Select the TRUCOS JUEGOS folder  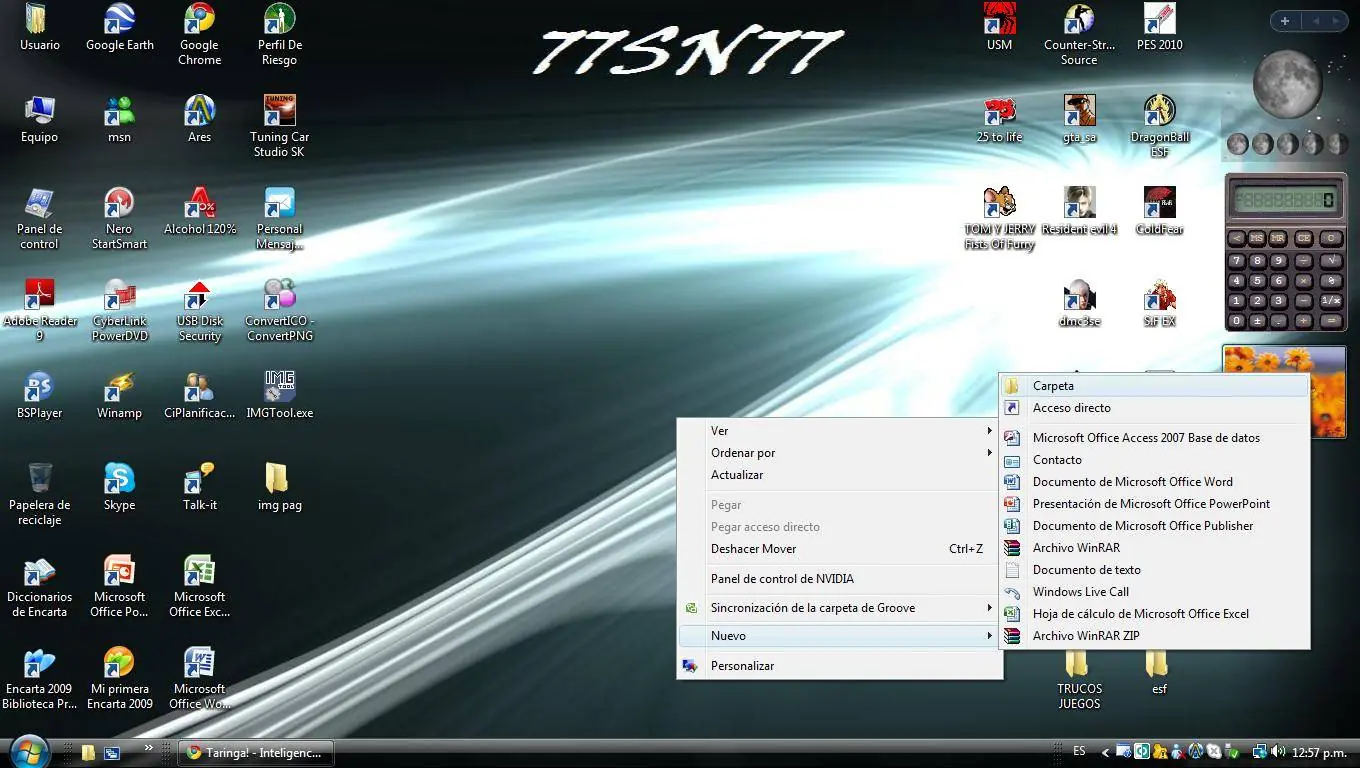(x=1079, y=678)
